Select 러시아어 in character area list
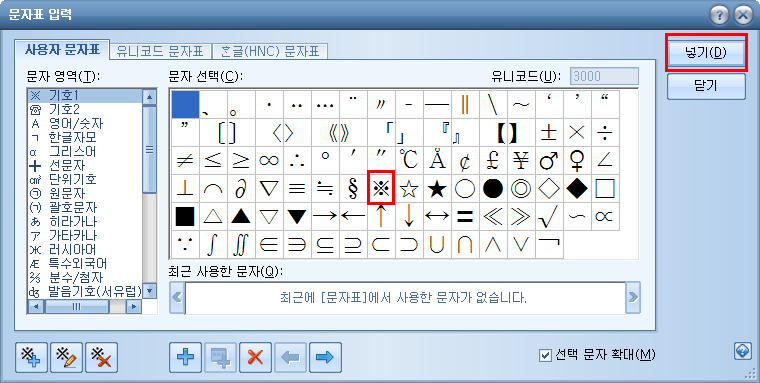Image resolution: width=760 pixels, height=383 pixels. (85, 250)
